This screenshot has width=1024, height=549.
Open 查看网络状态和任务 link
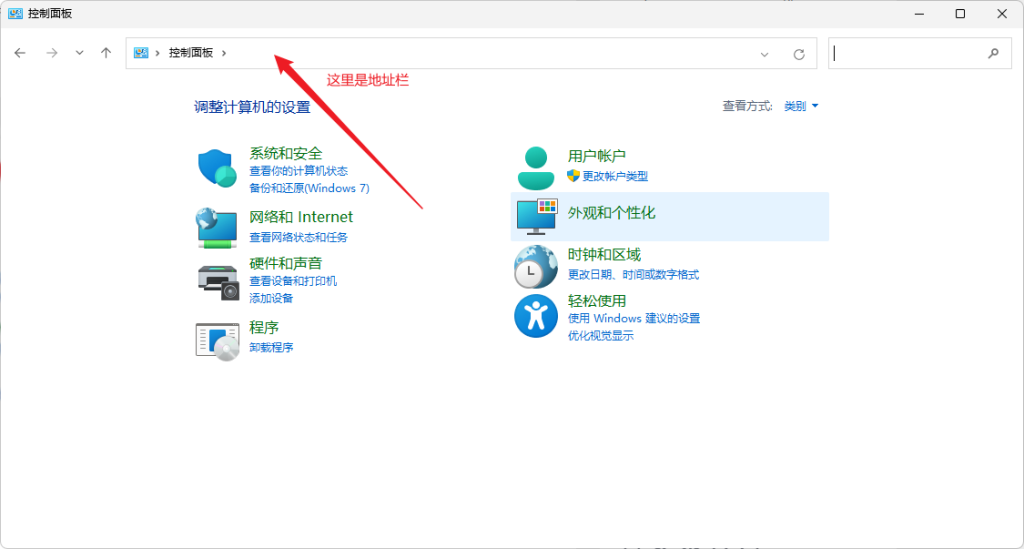(x=298, y=237)
